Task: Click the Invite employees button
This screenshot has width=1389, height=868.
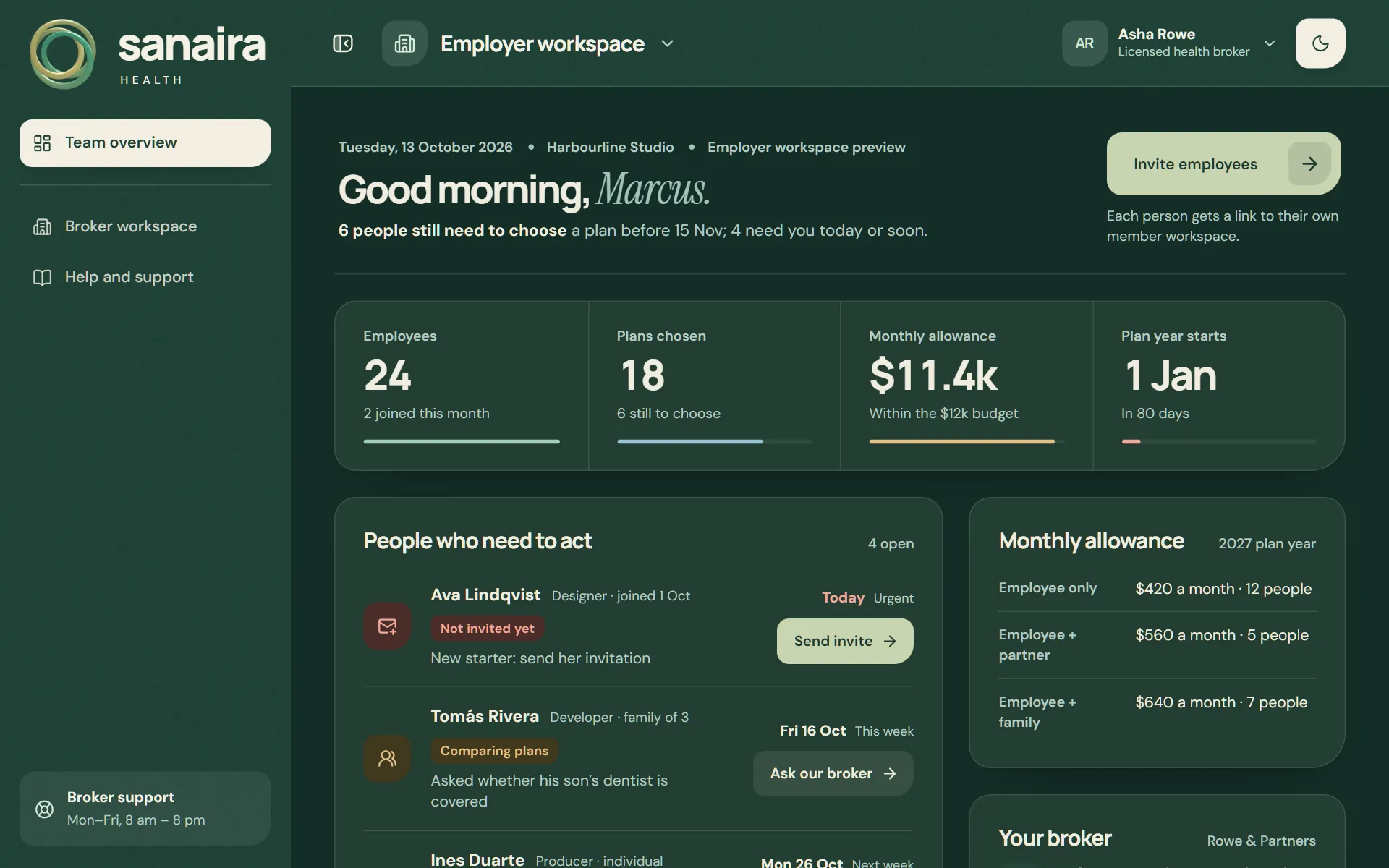Action: coord(1223,163)
